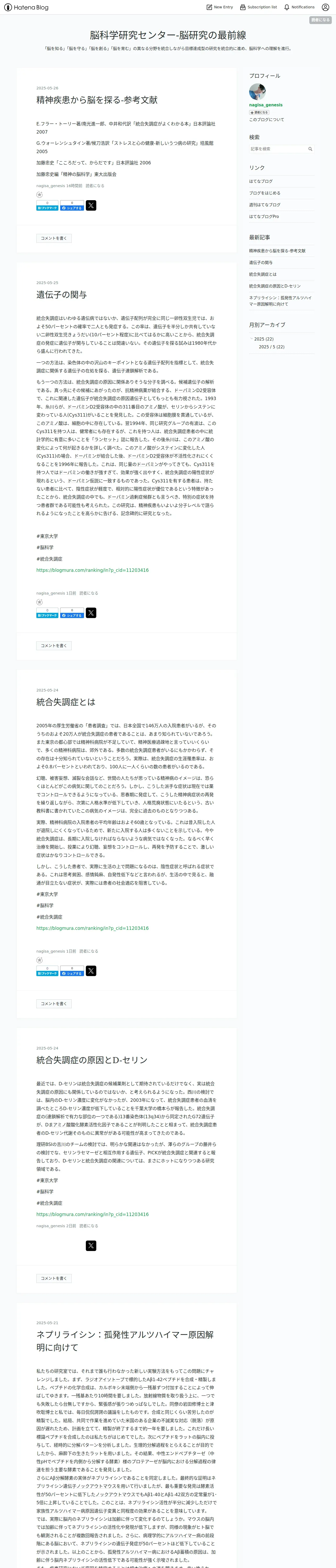The height and width of the screenshot is (1568, 336).
Task: Open main post title 遺伝子の関与
Action: point(61,295)
